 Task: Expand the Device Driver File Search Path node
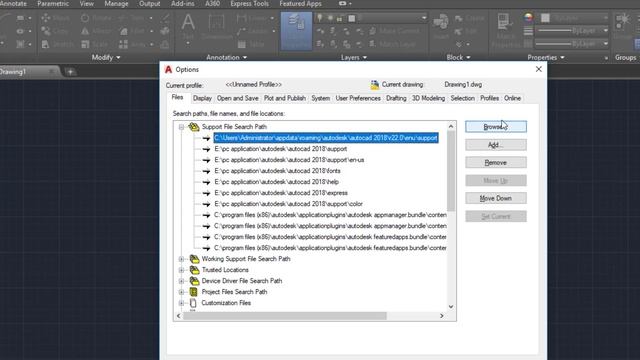click(x=182, y=281)
